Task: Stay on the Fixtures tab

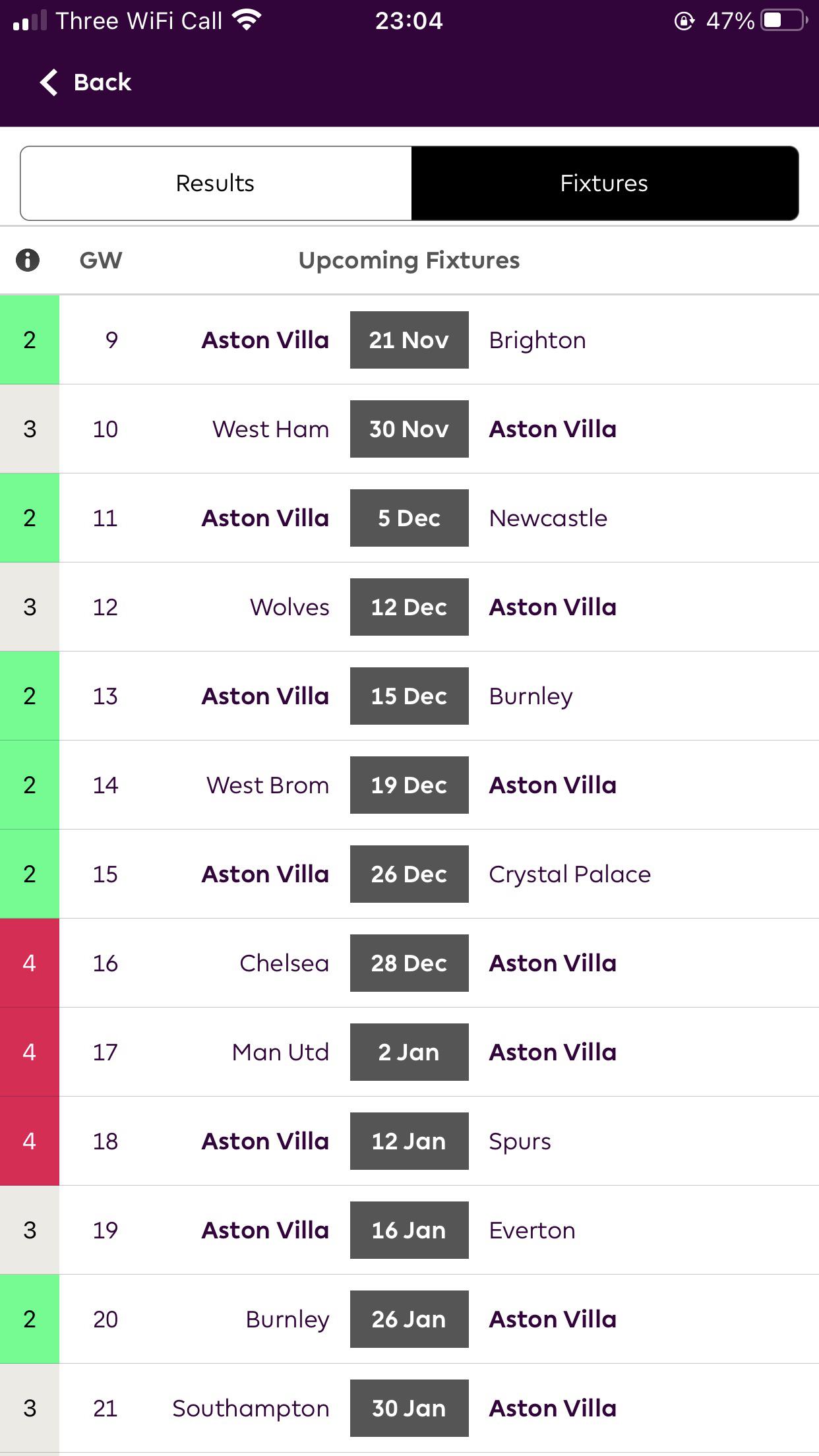Action: coord(603,183)
